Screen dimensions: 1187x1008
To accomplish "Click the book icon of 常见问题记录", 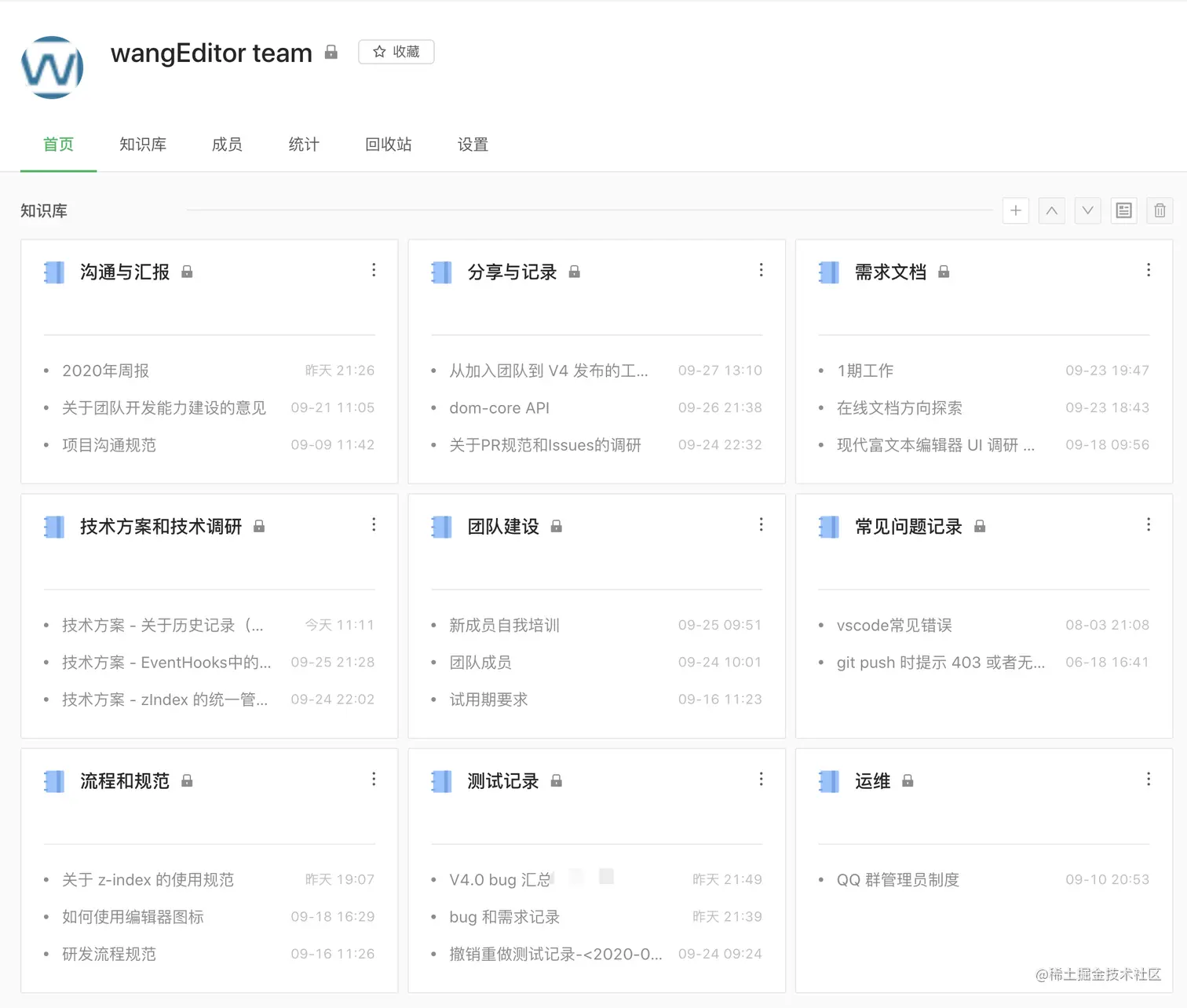I will tap(829, 527).
